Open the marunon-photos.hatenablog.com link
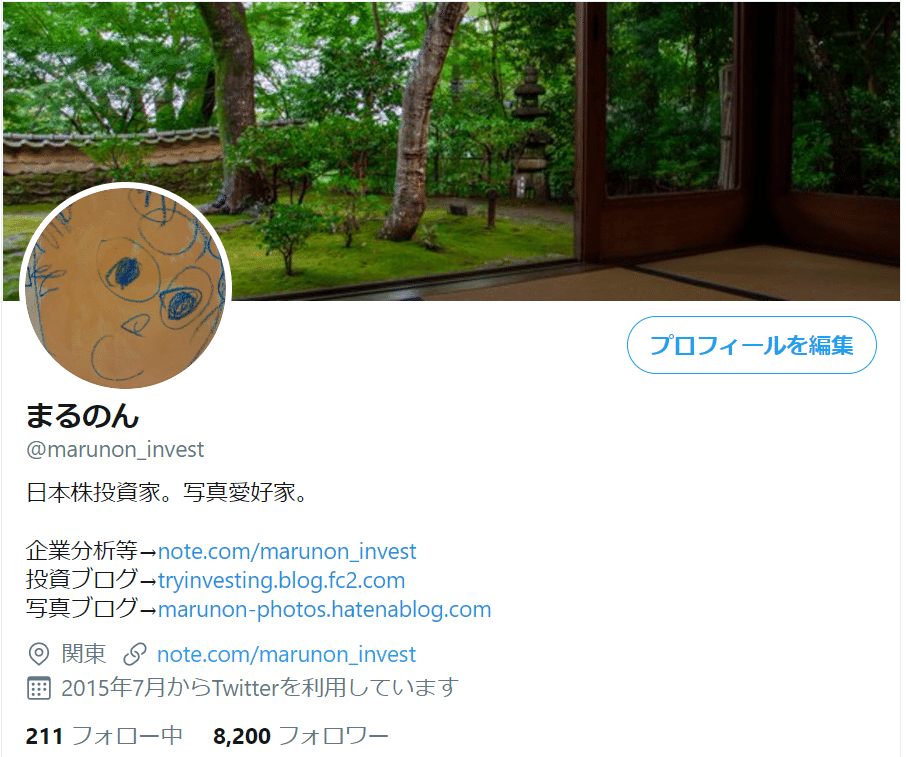 [x=324, y=609]
